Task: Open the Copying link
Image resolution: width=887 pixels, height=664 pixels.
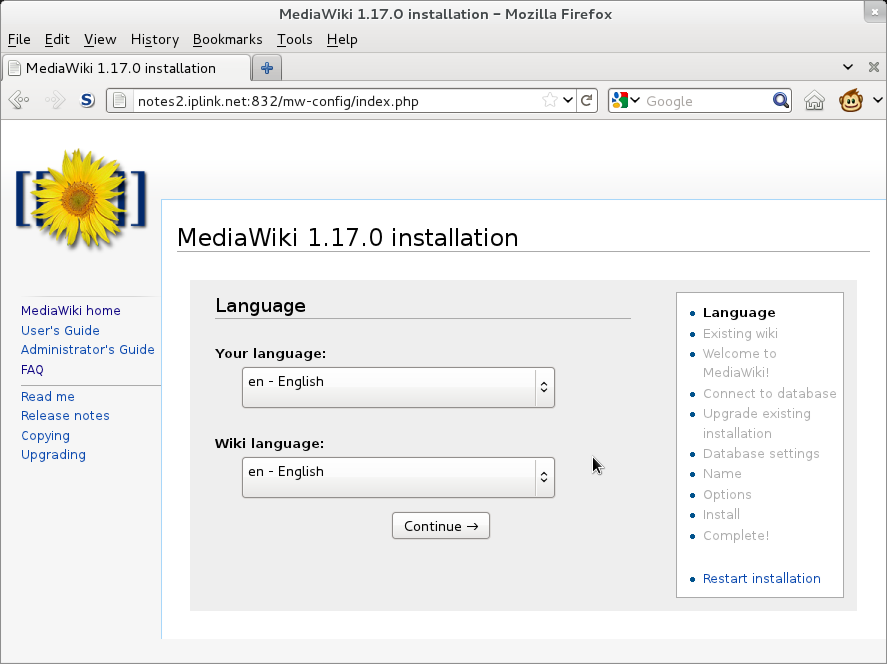Action: (45, 436)
